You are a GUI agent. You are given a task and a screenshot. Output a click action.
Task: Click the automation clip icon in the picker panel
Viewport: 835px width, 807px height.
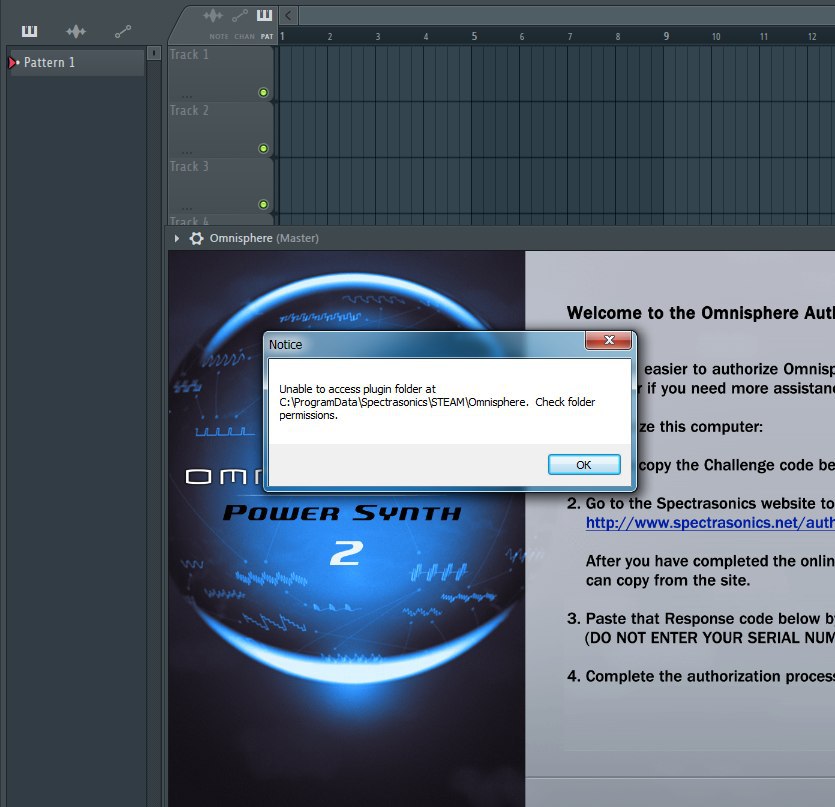[x=122, y=31]
